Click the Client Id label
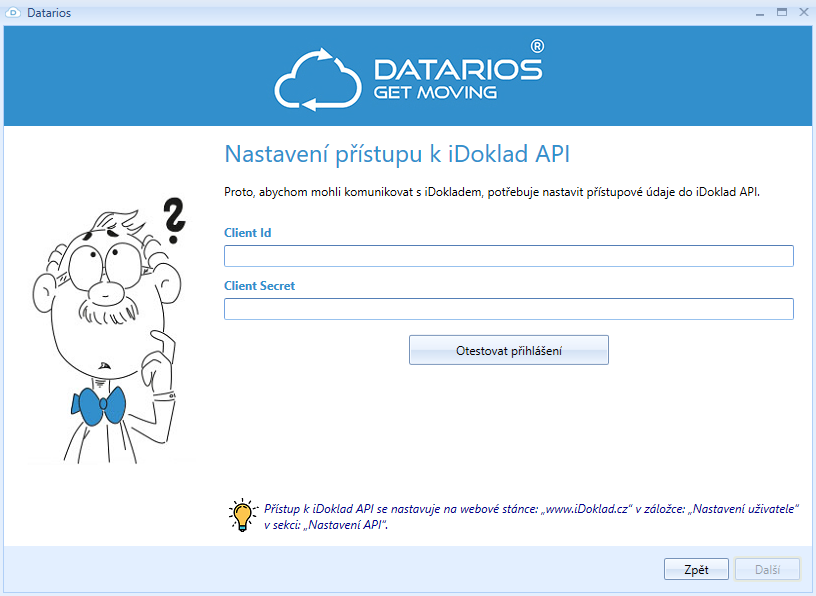This screenshot has width=816, height=596. tap(247, 233)
